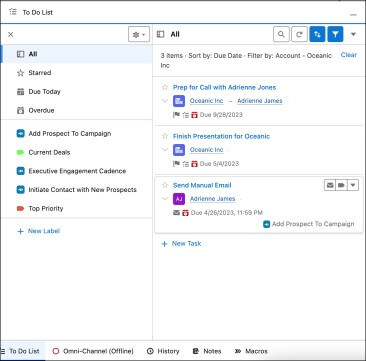366x361 pixels.
Task: Refresh the To Do List
Action: point(299,34)
